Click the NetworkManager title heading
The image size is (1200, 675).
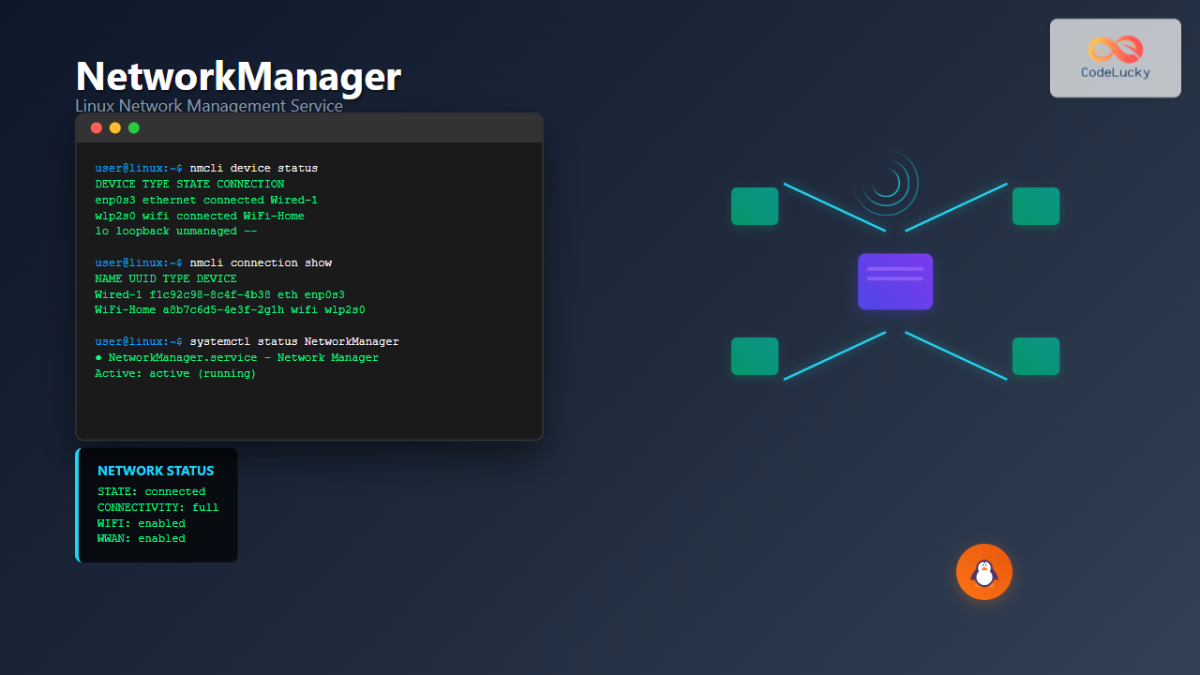pyautogui.click(x=237, y=76)
